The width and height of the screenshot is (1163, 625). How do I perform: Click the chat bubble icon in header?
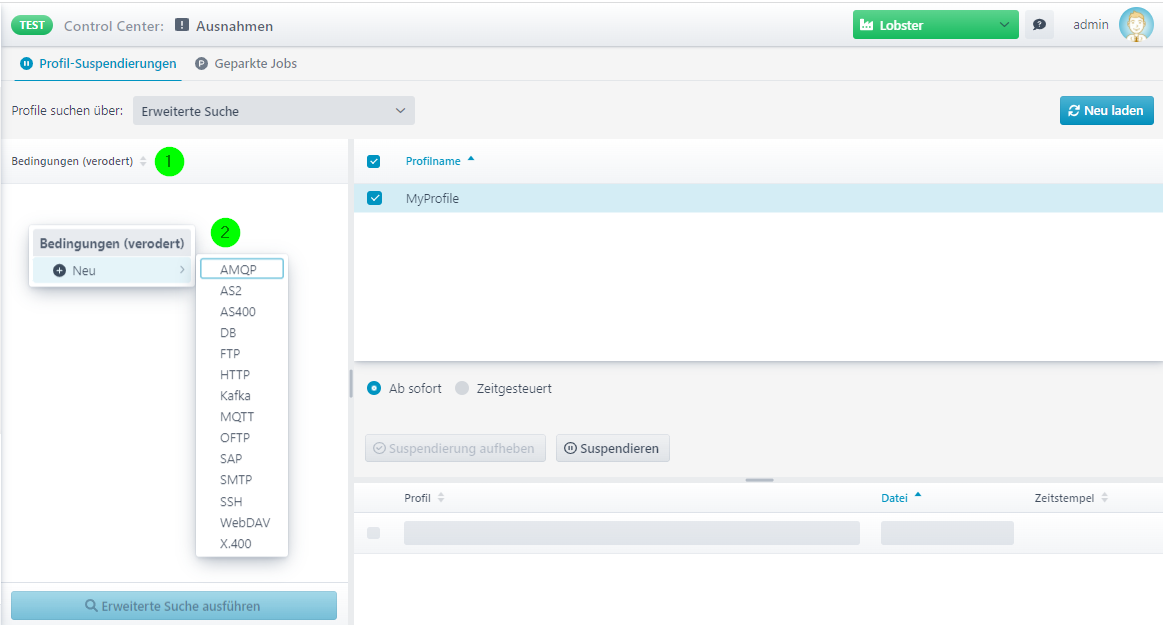point(1039,25)
